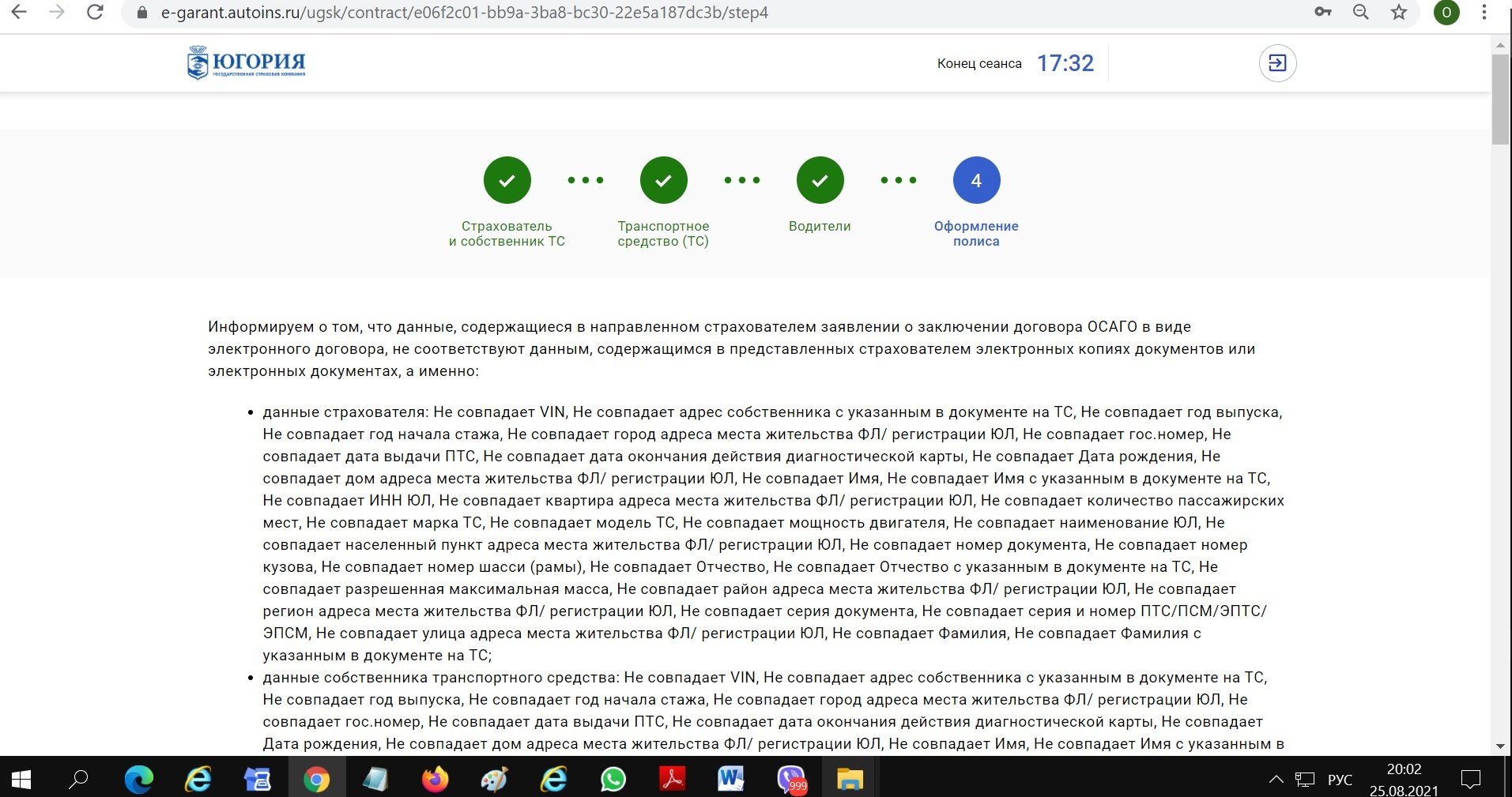
Task: Open Chrome three-dot menu
Action: [1484, 12]
